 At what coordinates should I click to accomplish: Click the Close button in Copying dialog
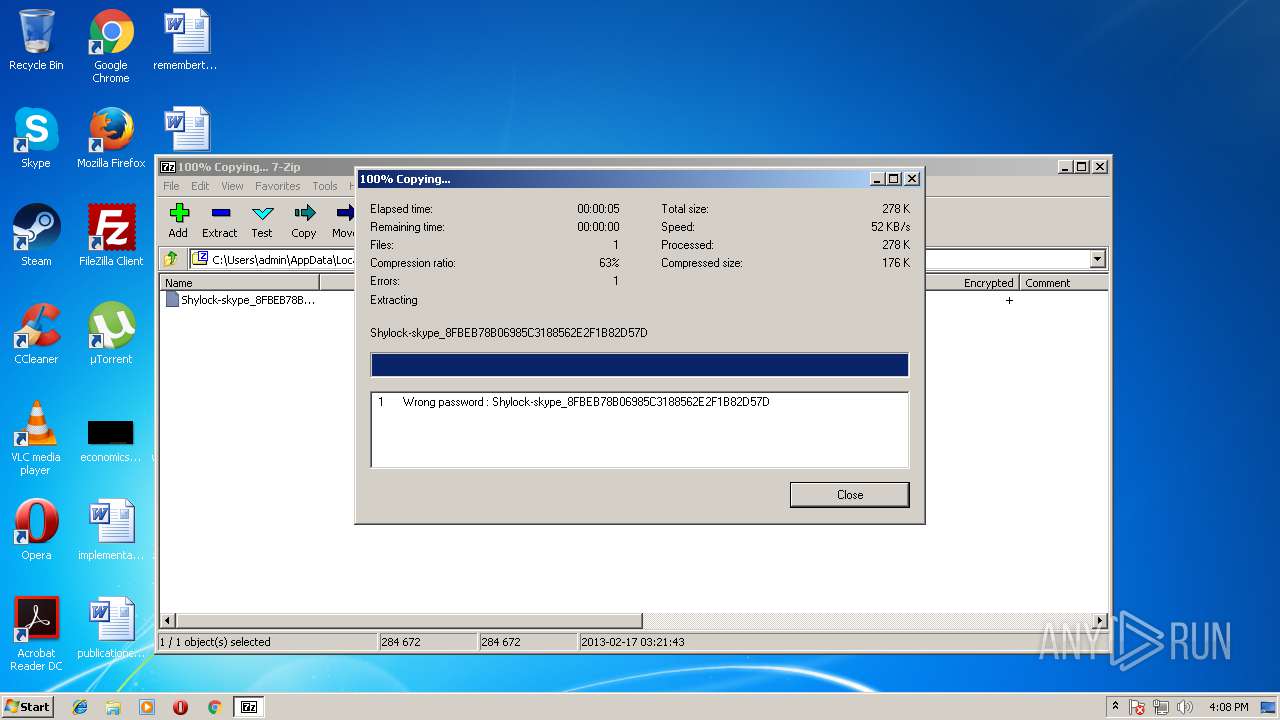click(850, 495)
